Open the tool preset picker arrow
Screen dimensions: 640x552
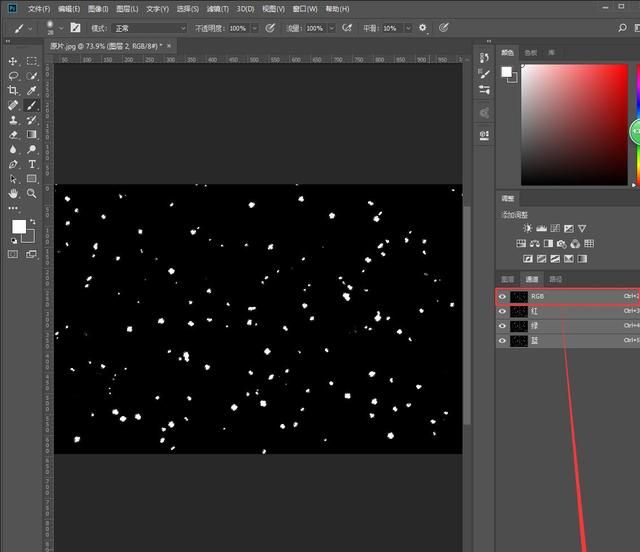point(30,29)
